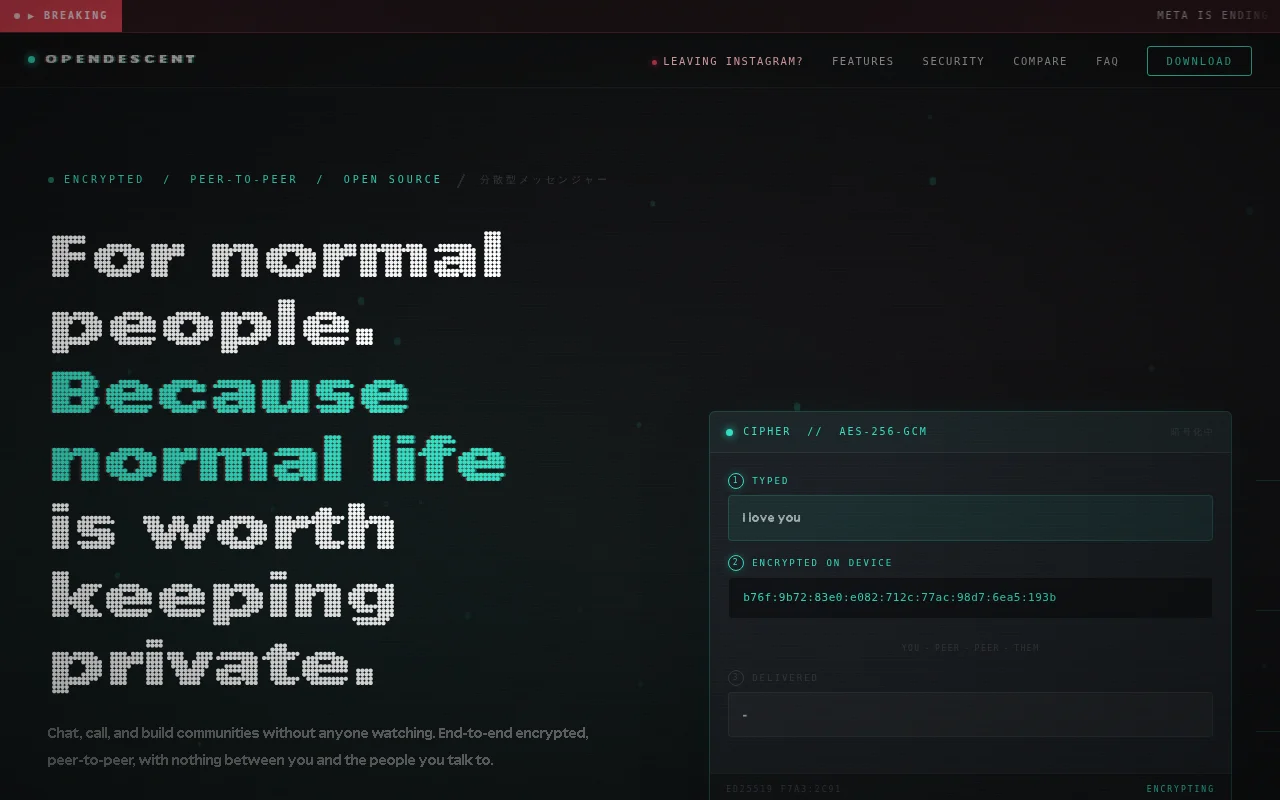Viewport: 1280px width, 800px height.
Task: Jump to the FAQ section
Action: tap(1107, 62)
